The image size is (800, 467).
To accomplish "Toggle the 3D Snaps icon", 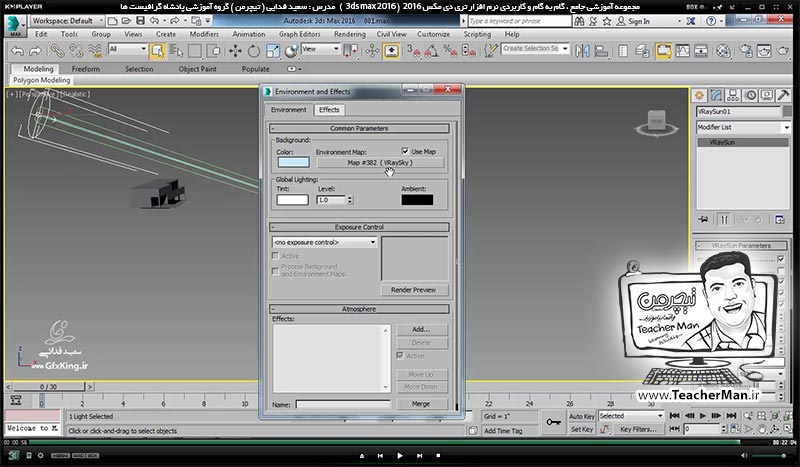I will point(413,51).
